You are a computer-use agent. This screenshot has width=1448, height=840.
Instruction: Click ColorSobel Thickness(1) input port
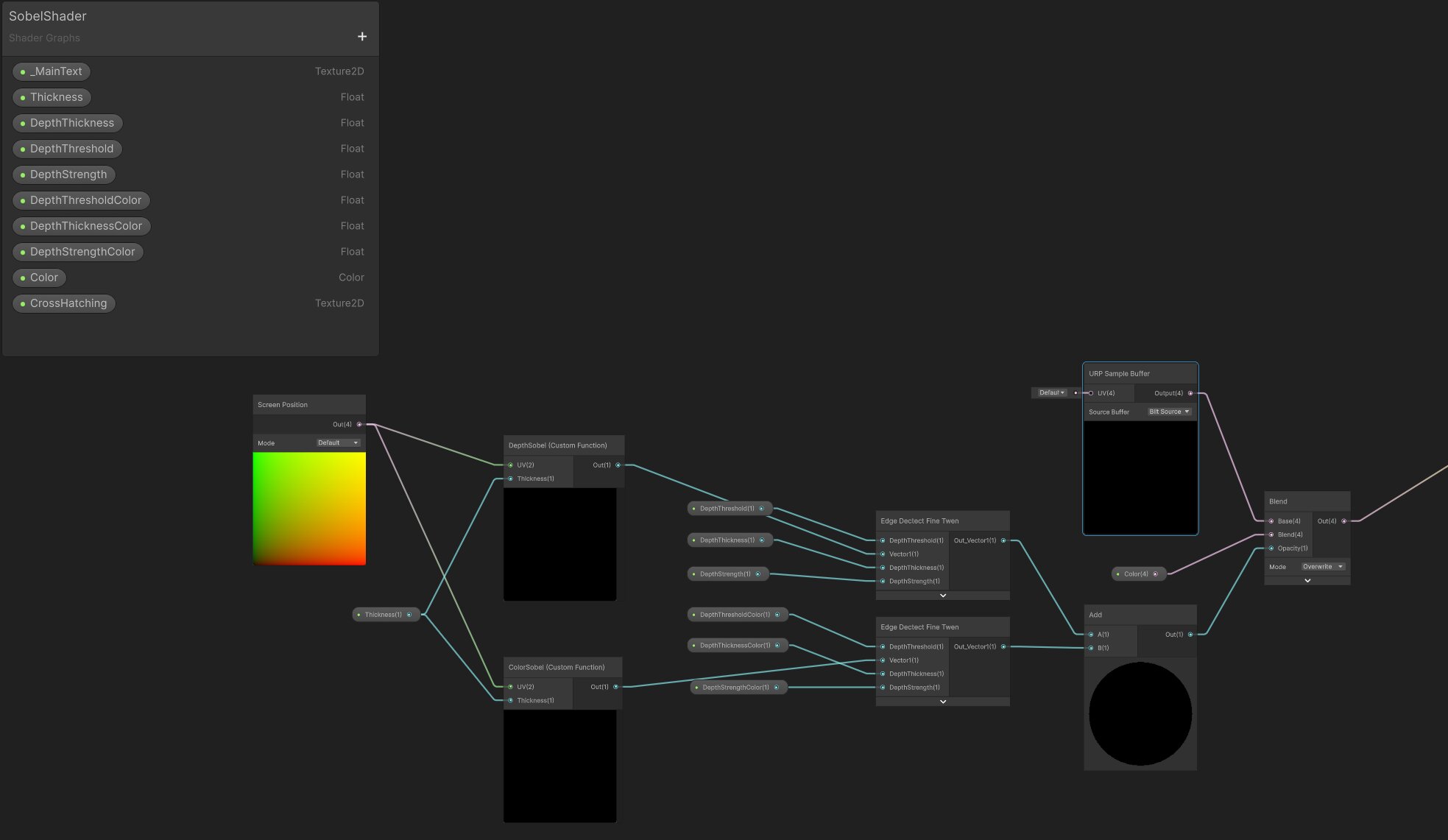[x=510, y=700]
